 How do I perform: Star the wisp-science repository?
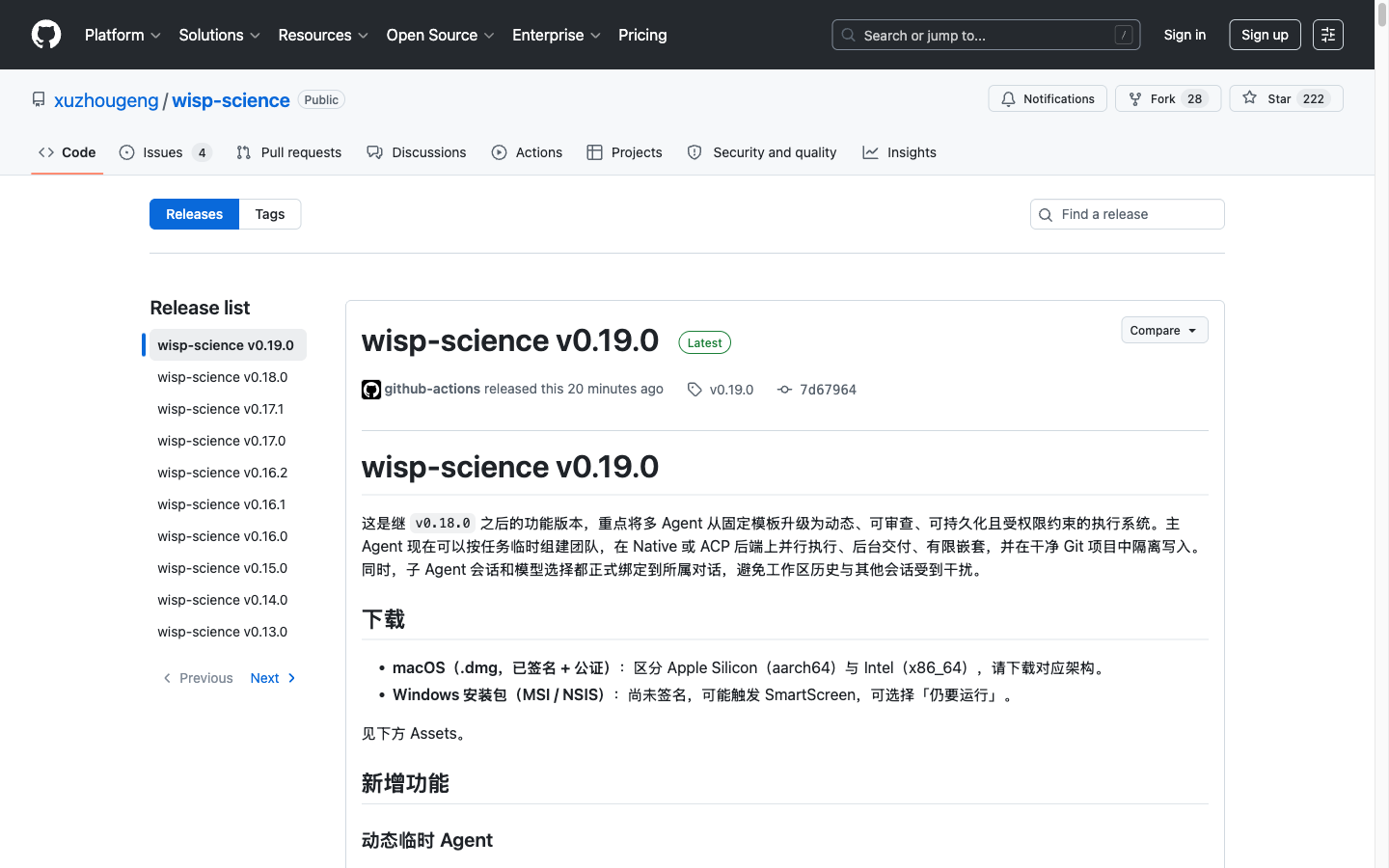point(1286,98)
